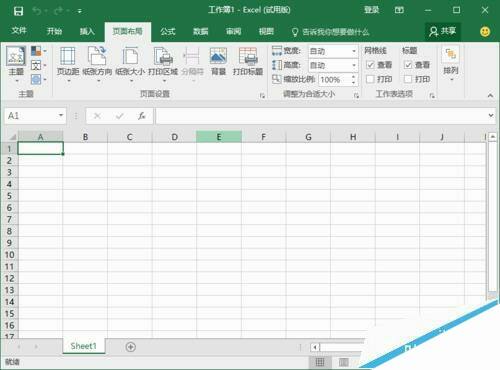Select the Sheet1 tab
The image size is (500, 370).
coord(84,346)
